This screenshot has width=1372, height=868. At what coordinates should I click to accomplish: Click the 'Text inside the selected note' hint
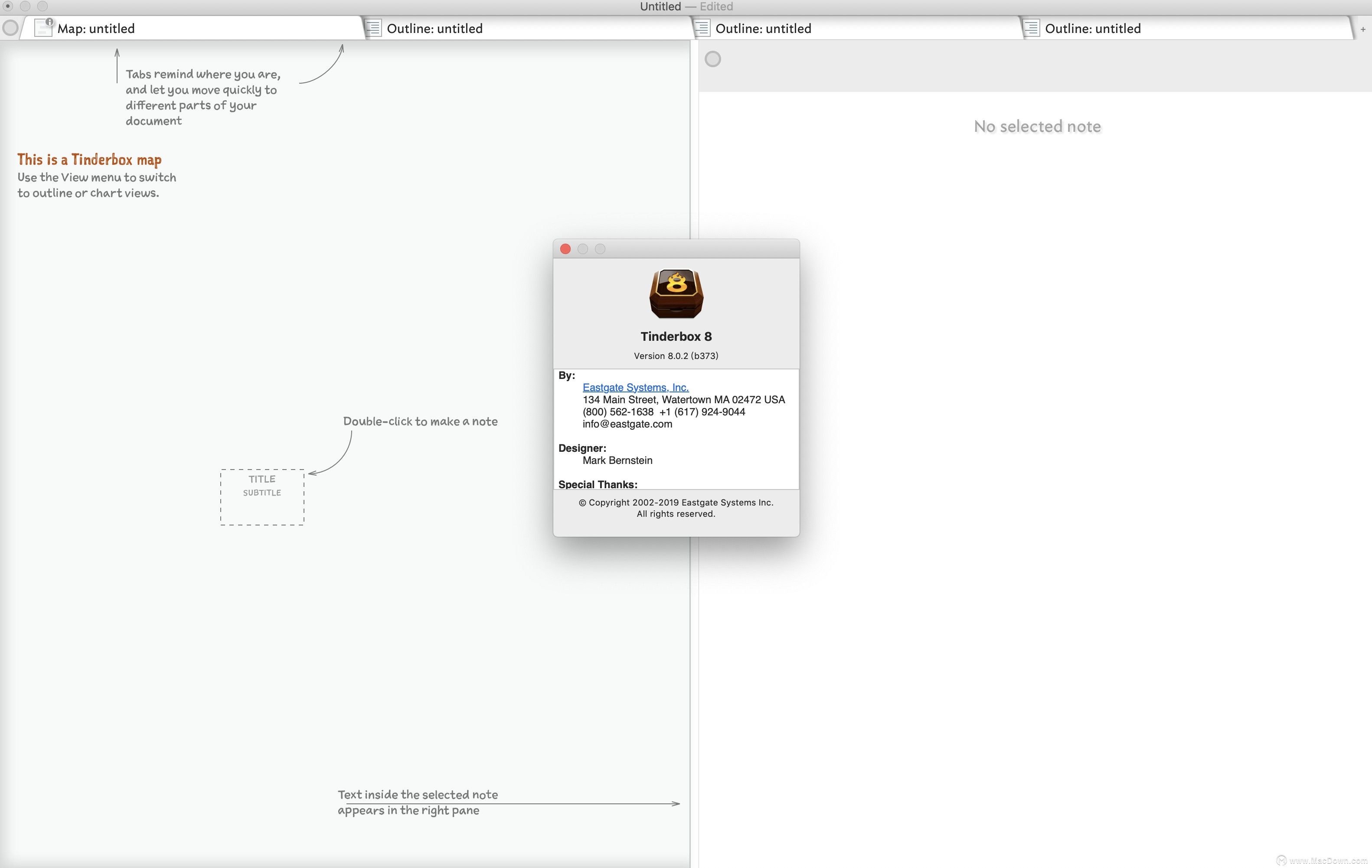(x=418, y=802)
